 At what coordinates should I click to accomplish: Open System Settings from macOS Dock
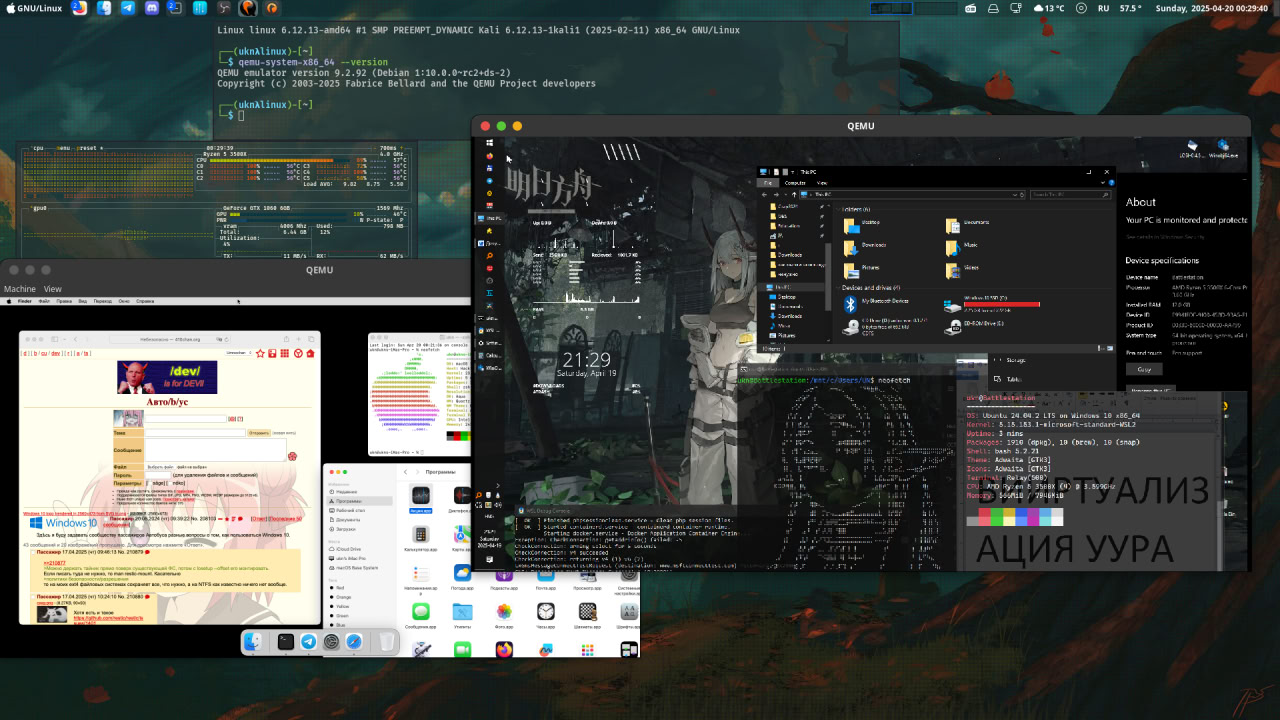[x=331, y=642]
